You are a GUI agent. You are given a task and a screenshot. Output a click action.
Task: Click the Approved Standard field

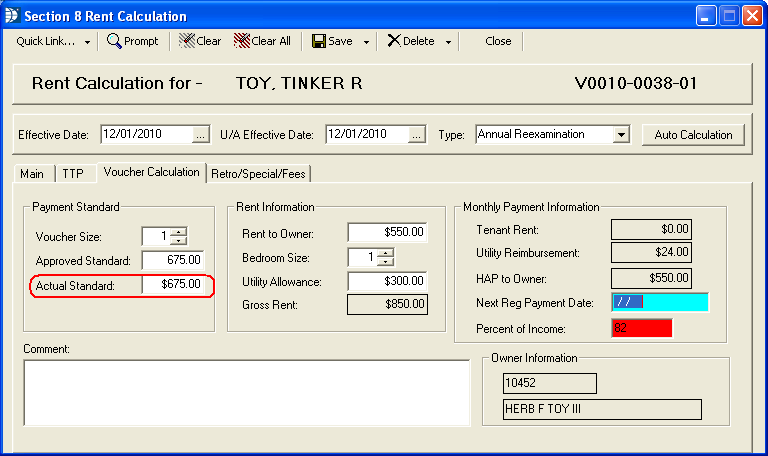coord(172,260)
